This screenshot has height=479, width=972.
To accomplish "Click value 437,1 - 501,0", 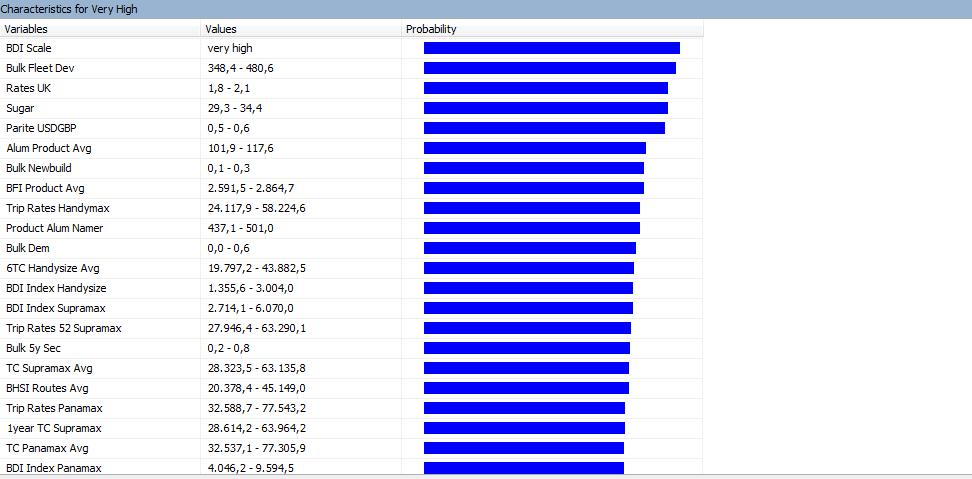I will (241, 228).
